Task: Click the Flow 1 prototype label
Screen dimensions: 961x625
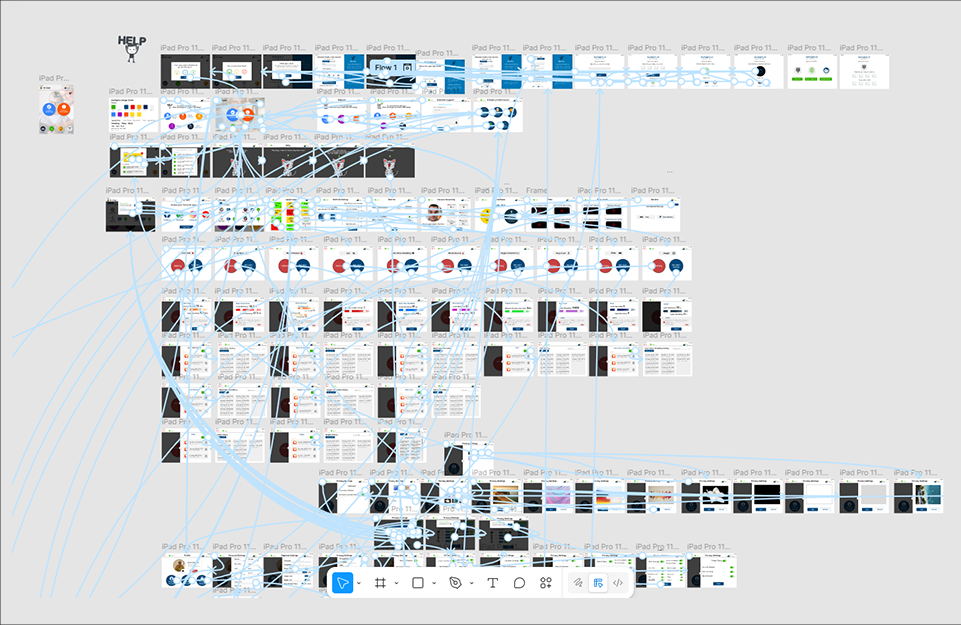Action: point(387,67)
